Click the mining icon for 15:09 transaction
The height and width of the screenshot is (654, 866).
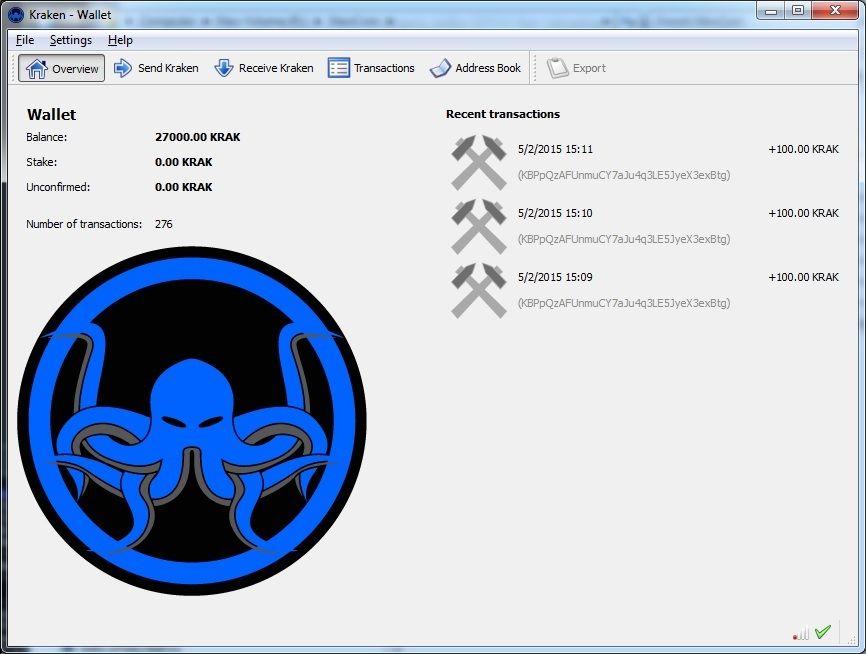pos(478,291)
